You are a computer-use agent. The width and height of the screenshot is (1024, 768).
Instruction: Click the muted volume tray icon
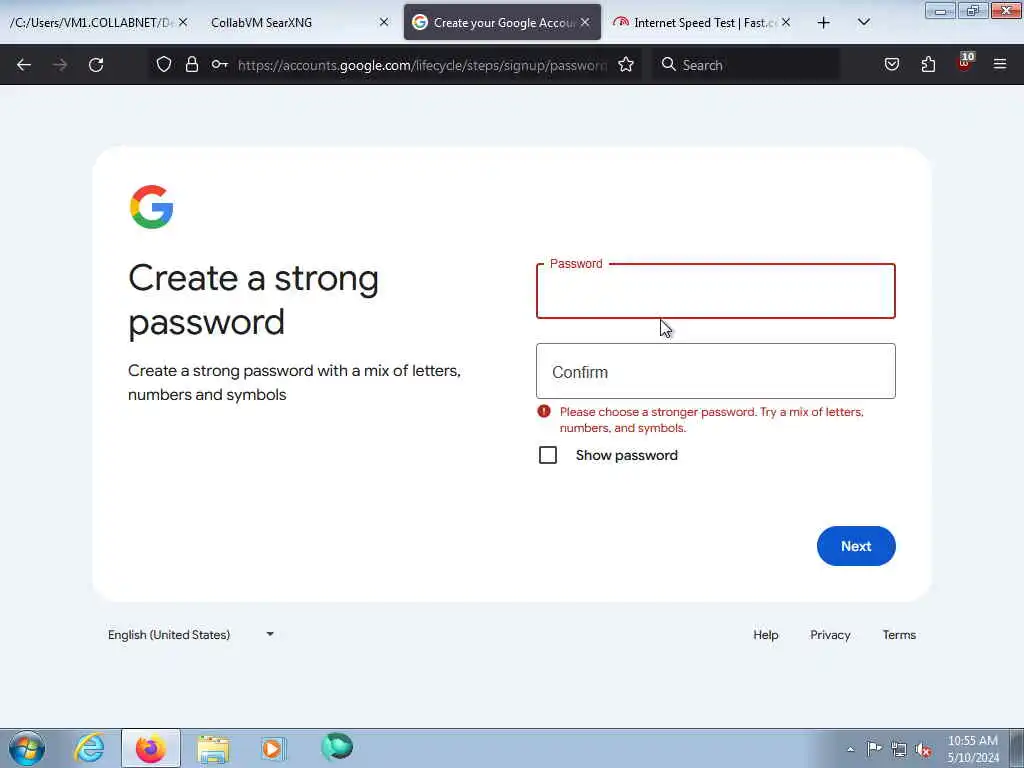(x=923, y=749)
